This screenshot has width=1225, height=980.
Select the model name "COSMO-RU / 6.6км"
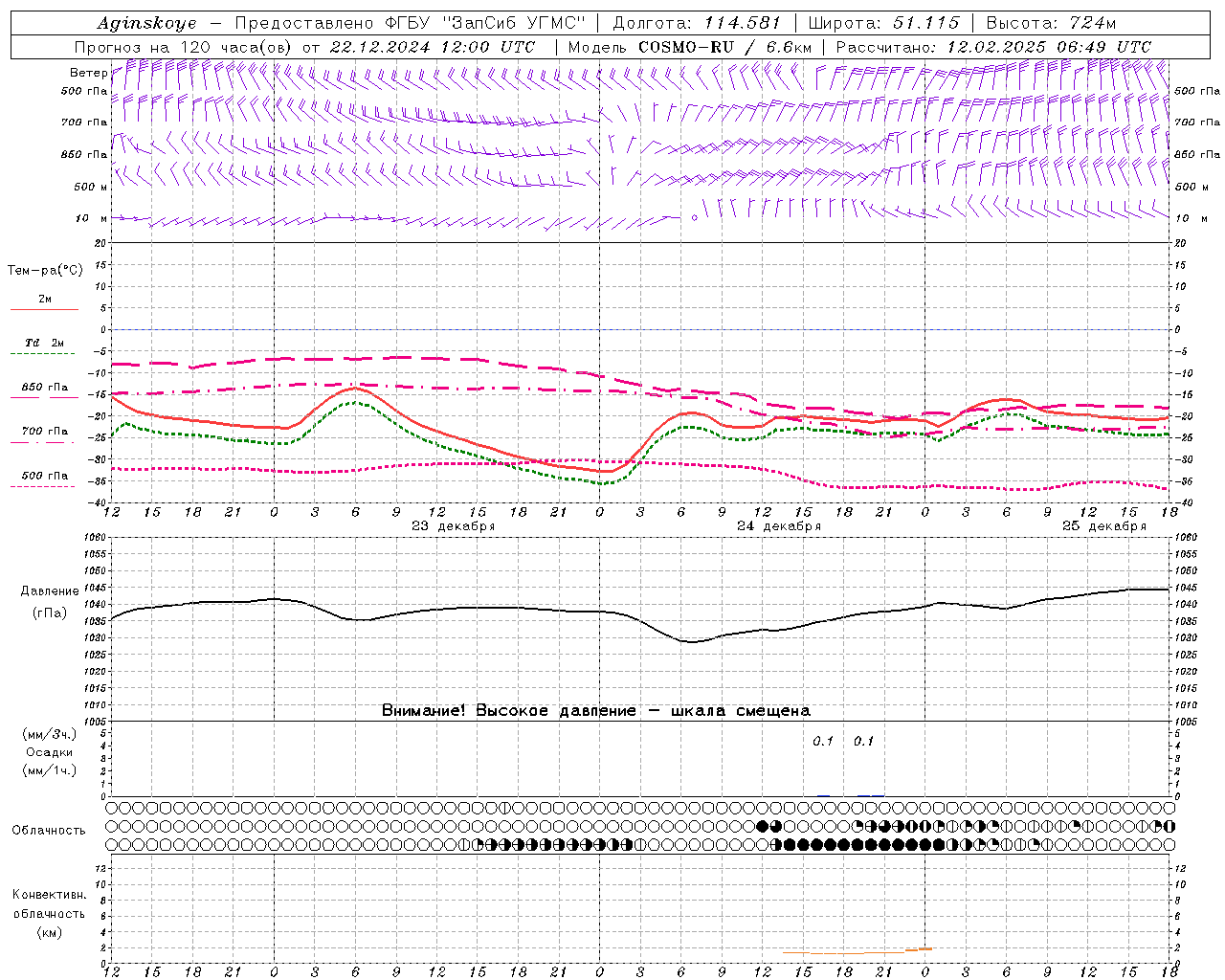(x=724, y=47)
